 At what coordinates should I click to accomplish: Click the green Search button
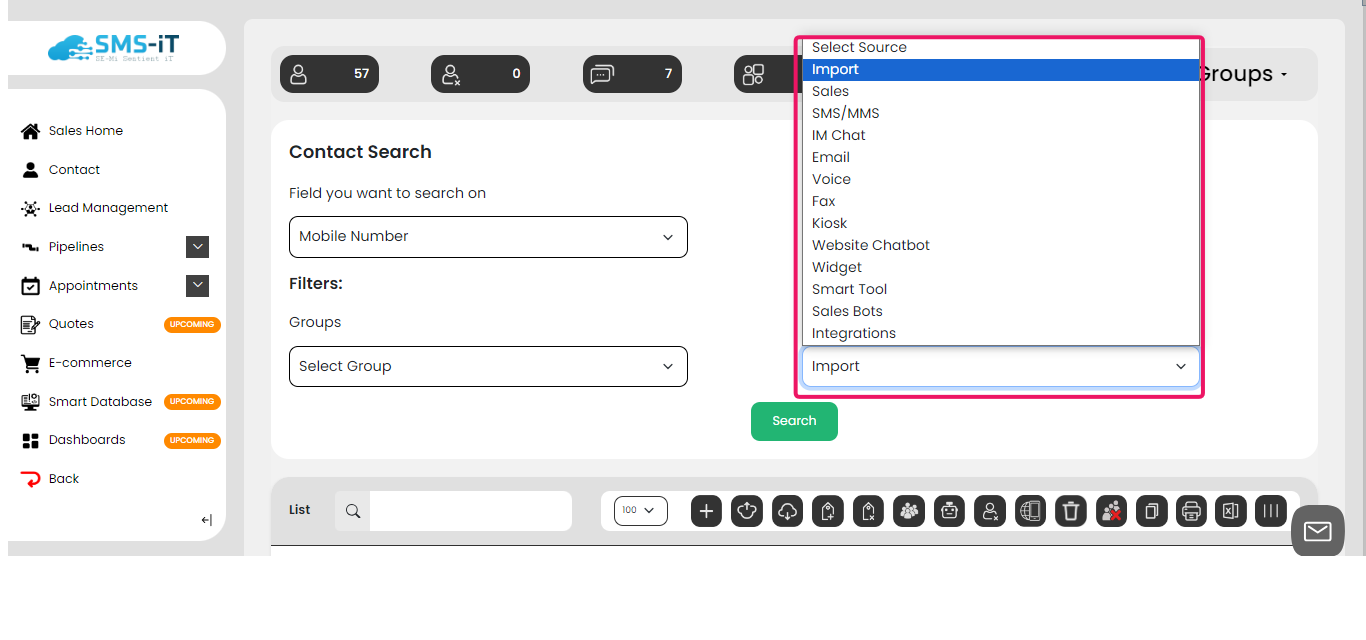coord(794,421)
